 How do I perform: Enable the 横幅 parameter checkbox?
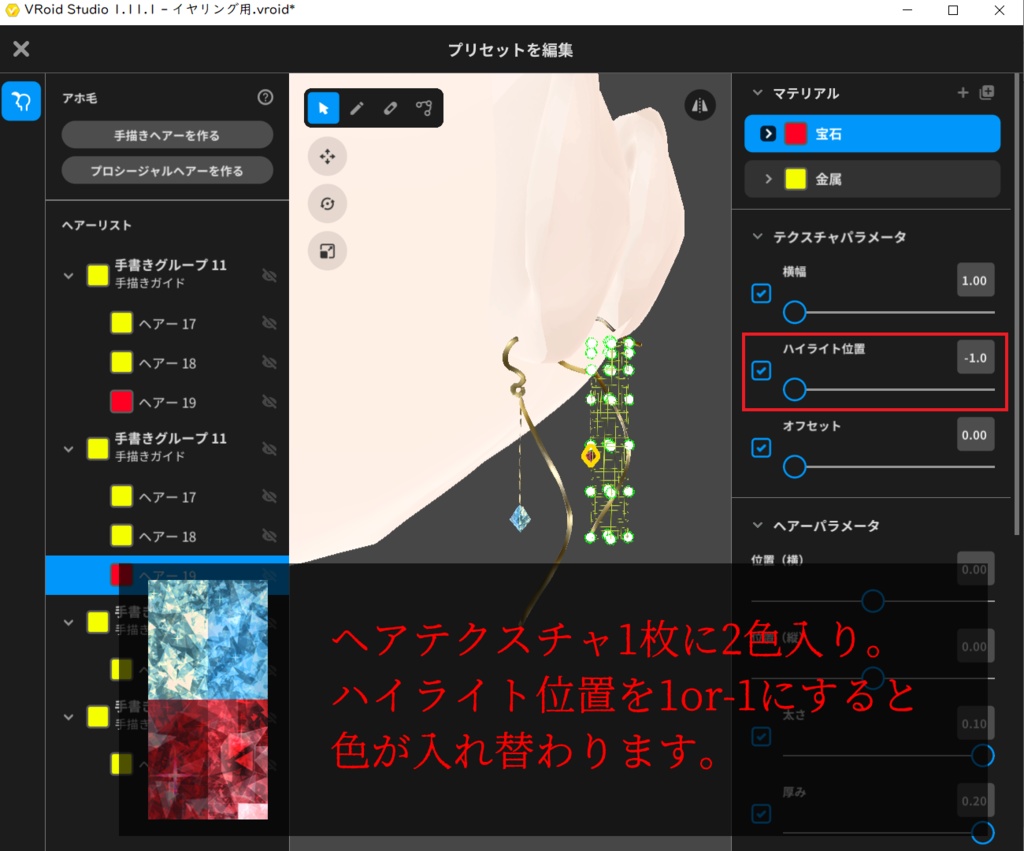pyautogui.click(x=762, y=293)
